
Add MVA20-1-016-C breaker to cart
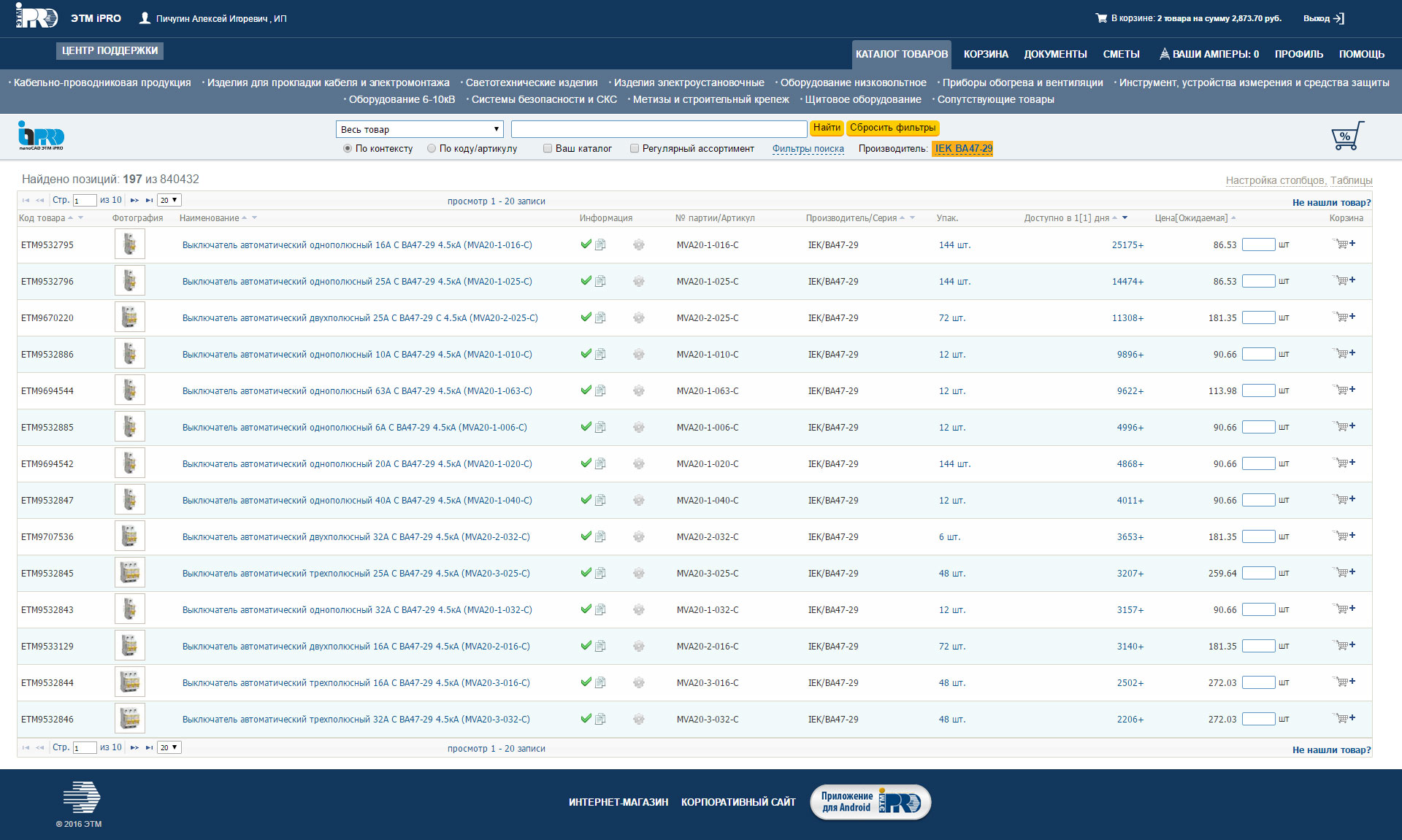[1344, 244]
